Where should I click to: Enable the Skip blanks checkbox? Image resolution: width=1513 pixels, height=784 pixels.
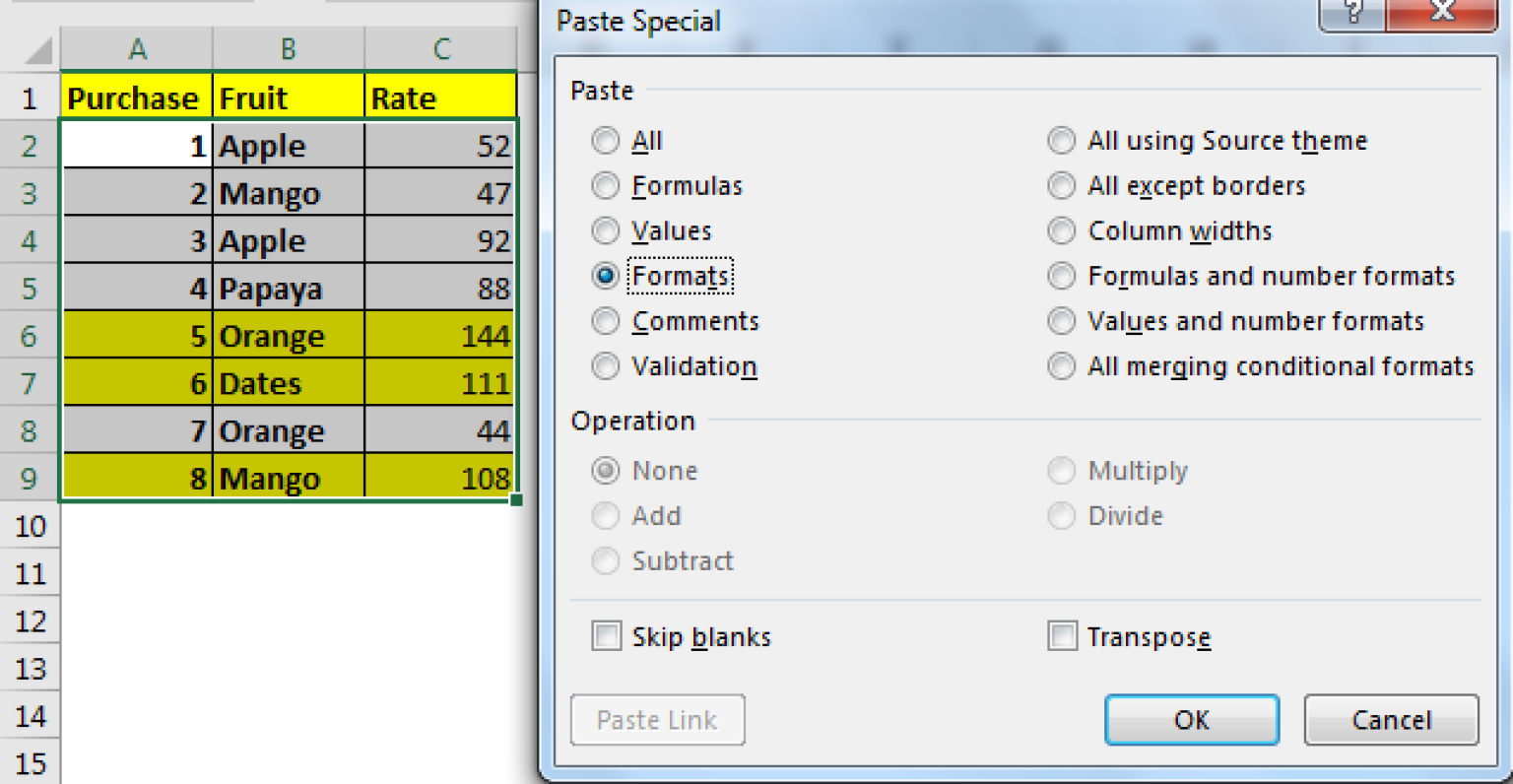point(606,636)
